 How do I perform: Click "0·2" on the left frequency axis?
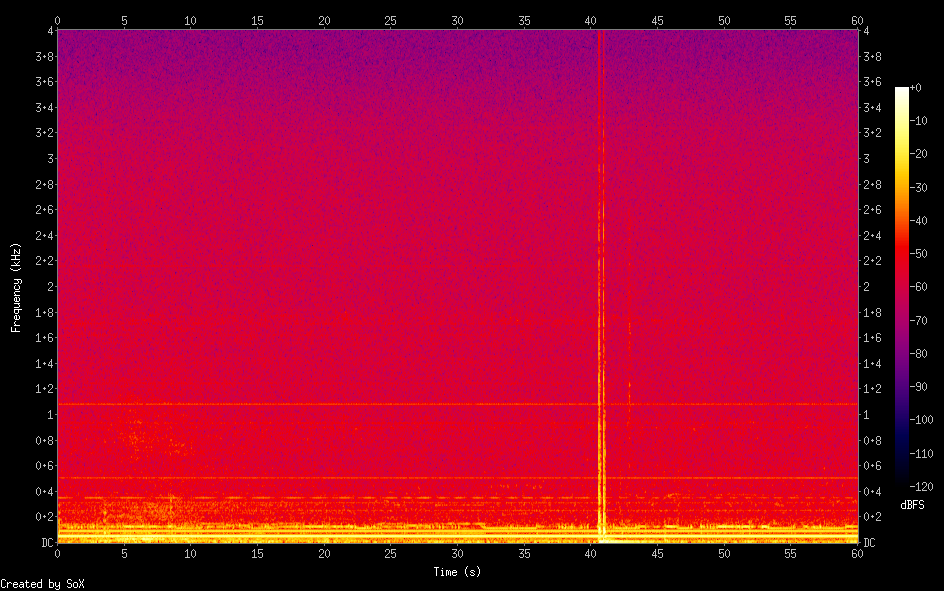pyautogui.click(x=45, y=518)
